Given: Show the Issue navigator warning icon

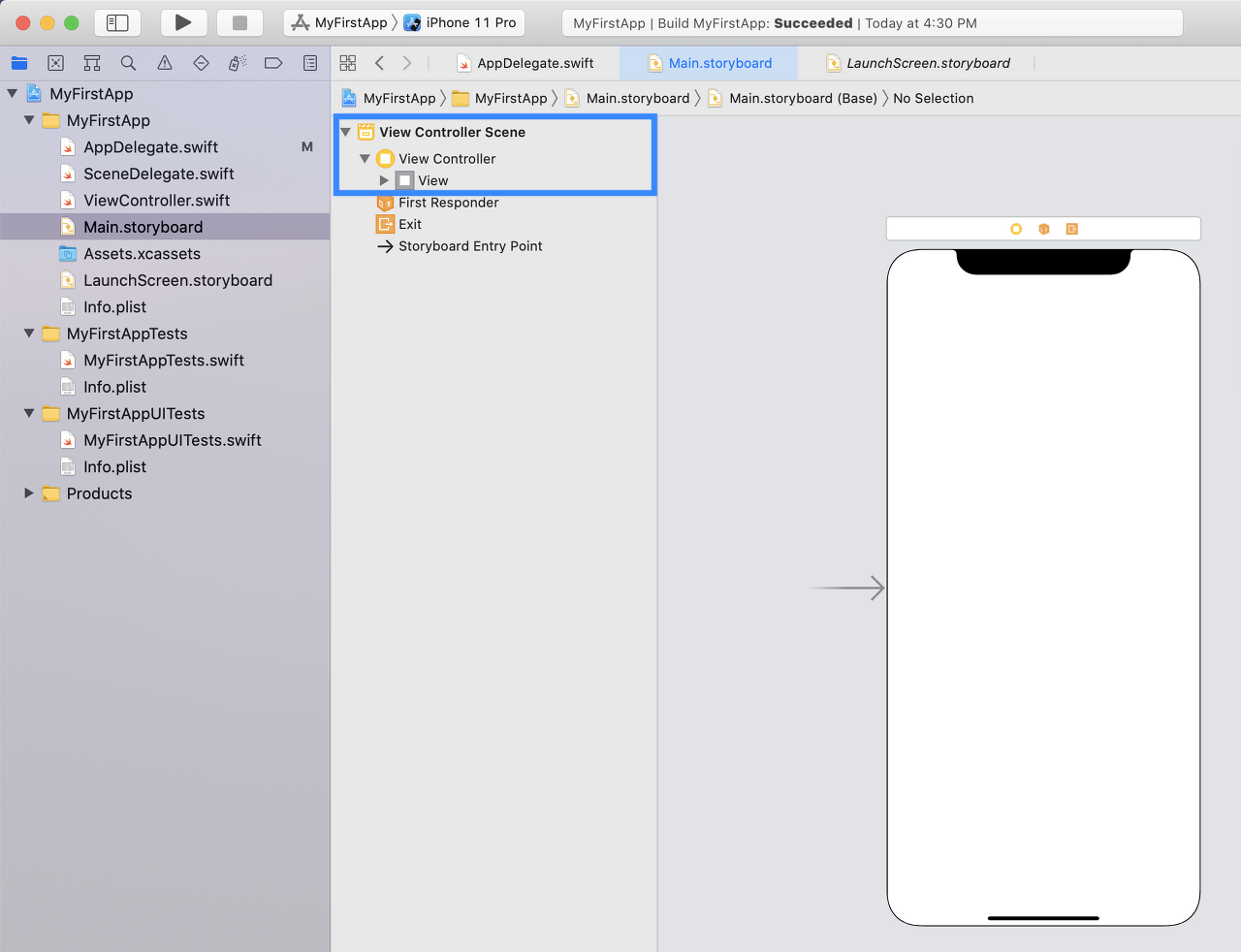Looking at the screenshot, I should (x=165, y=63).
